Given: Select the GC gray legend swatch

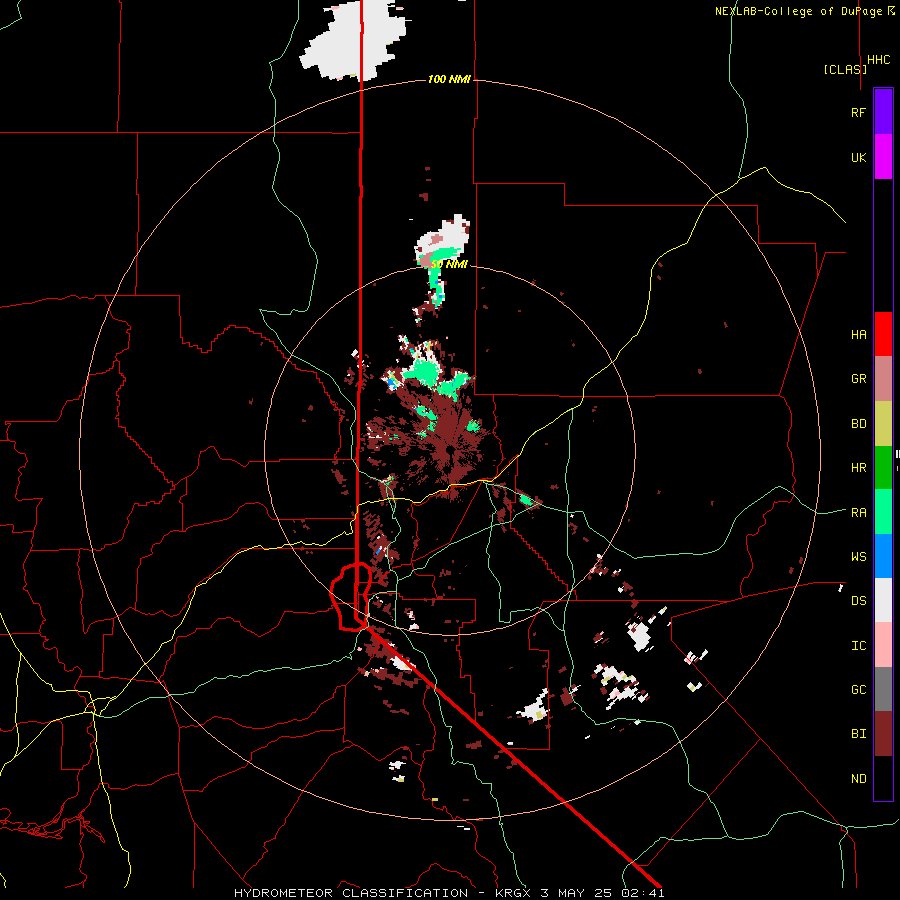Looking at the screenshot, I should click(x=883, y=689).
